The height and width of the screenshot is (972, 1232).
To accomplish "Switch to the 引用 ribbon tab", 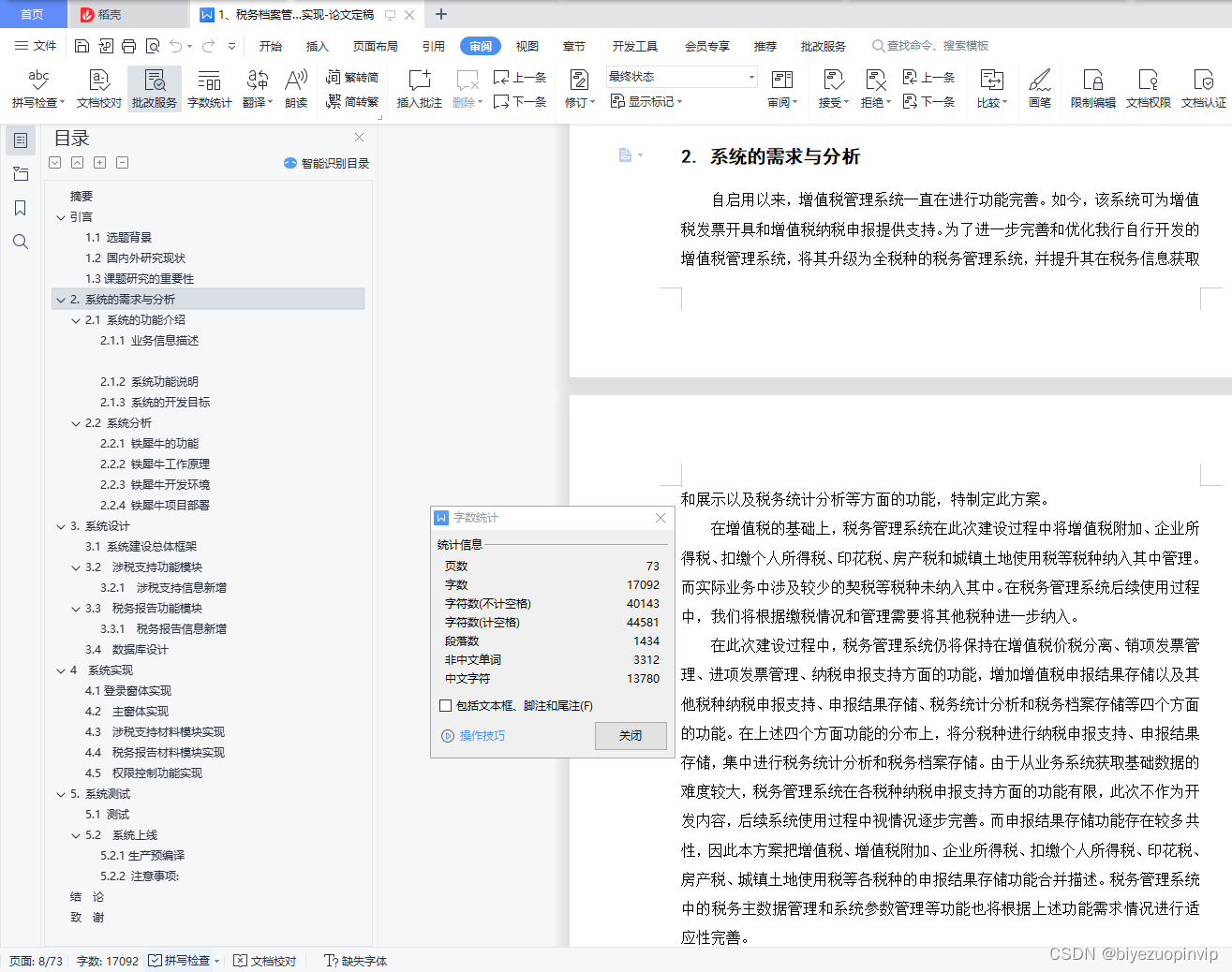I will point(433,46).
